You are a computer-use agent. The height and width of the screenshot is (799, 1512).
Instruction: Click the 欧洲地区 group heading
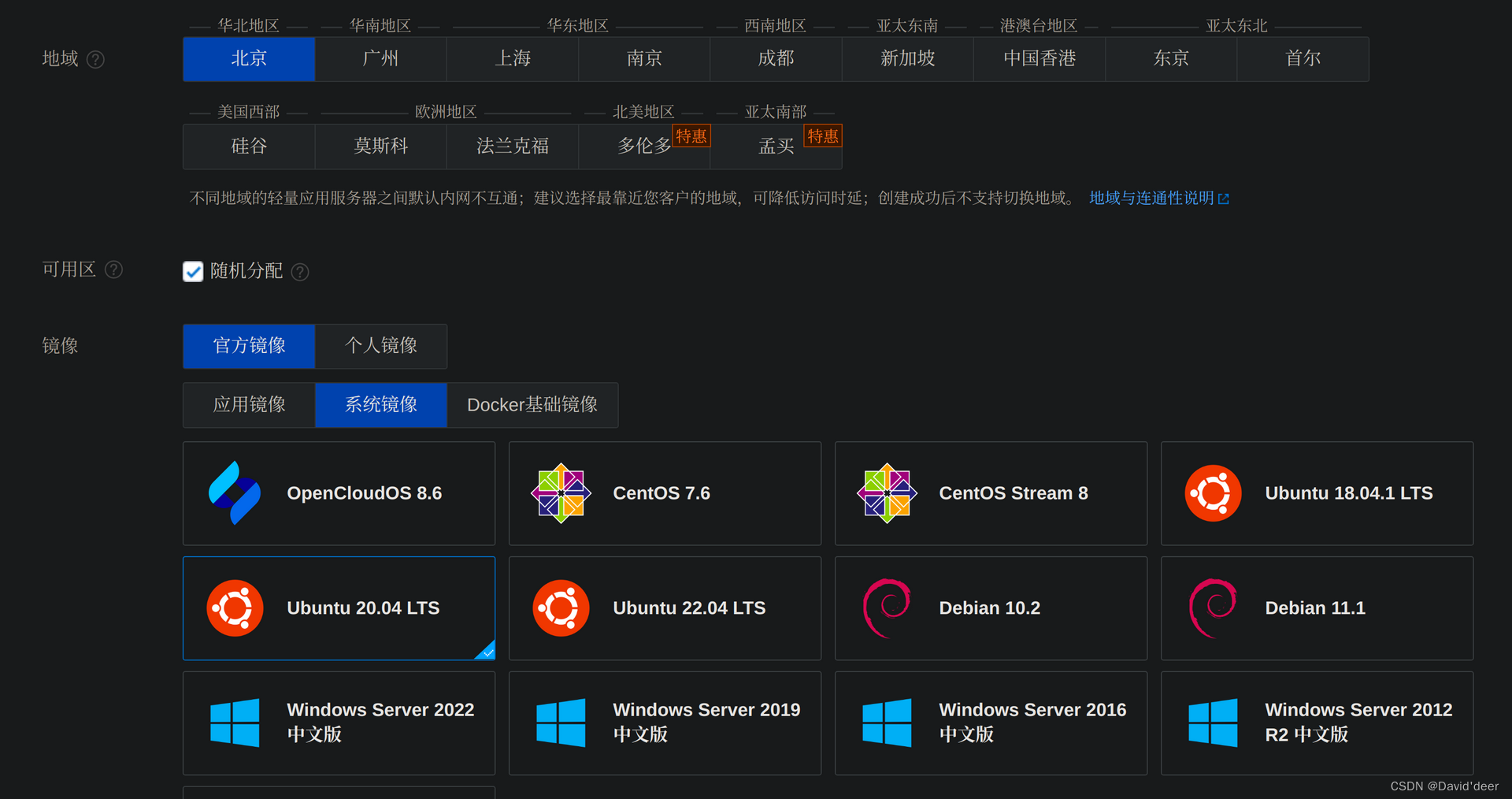coord(446,112)
